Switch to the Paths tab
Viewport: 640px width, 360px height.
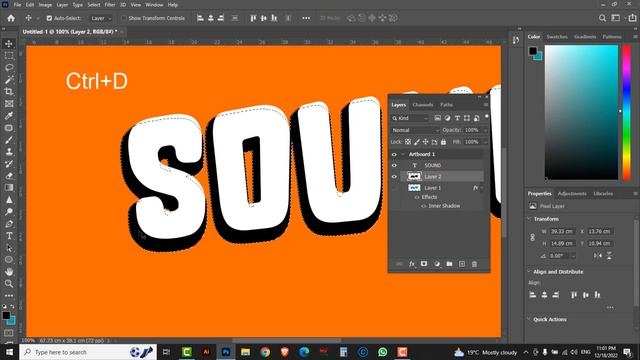[x=446, y=105]
